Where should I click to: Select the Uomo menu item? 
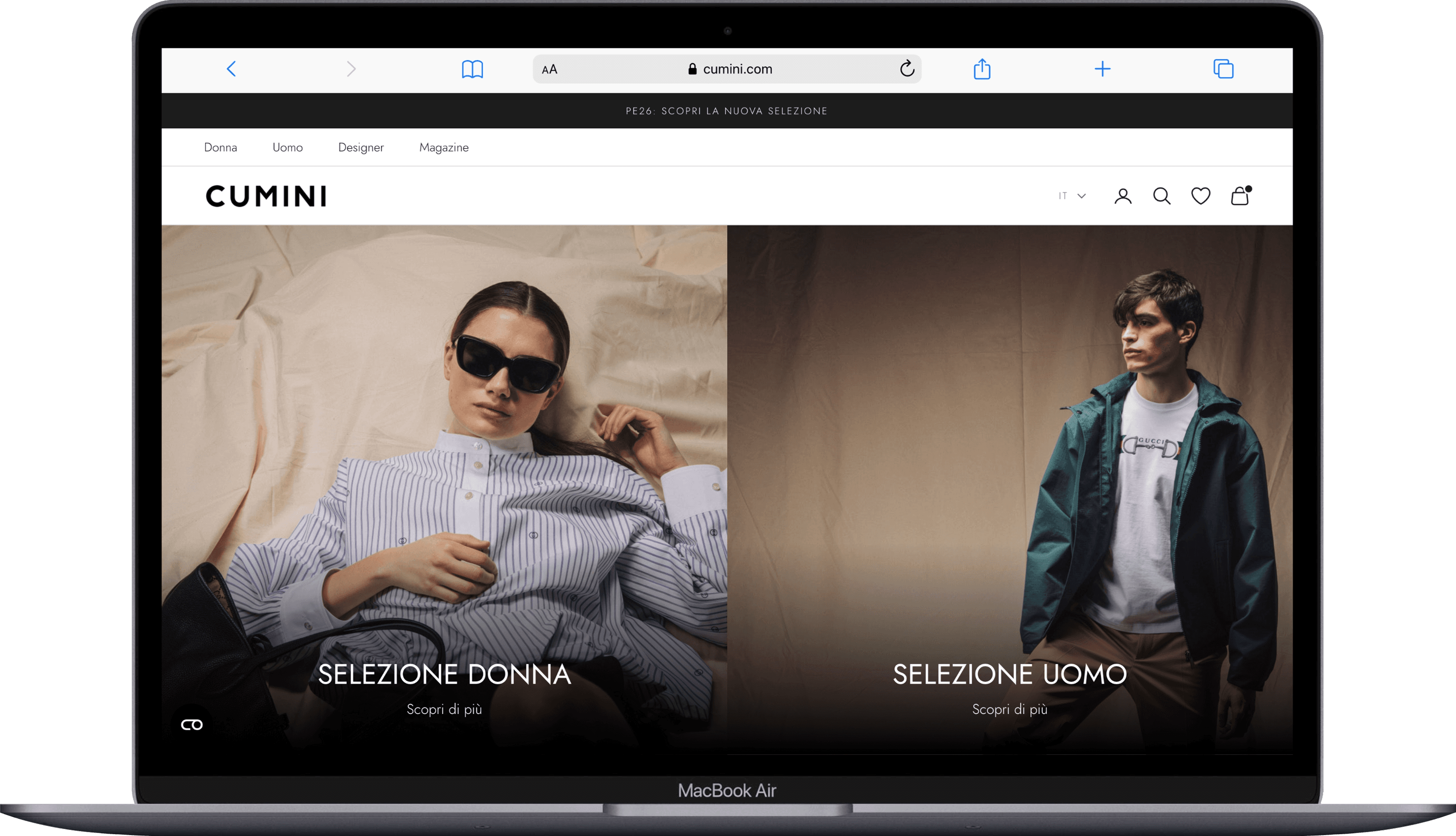coord(287,147)
